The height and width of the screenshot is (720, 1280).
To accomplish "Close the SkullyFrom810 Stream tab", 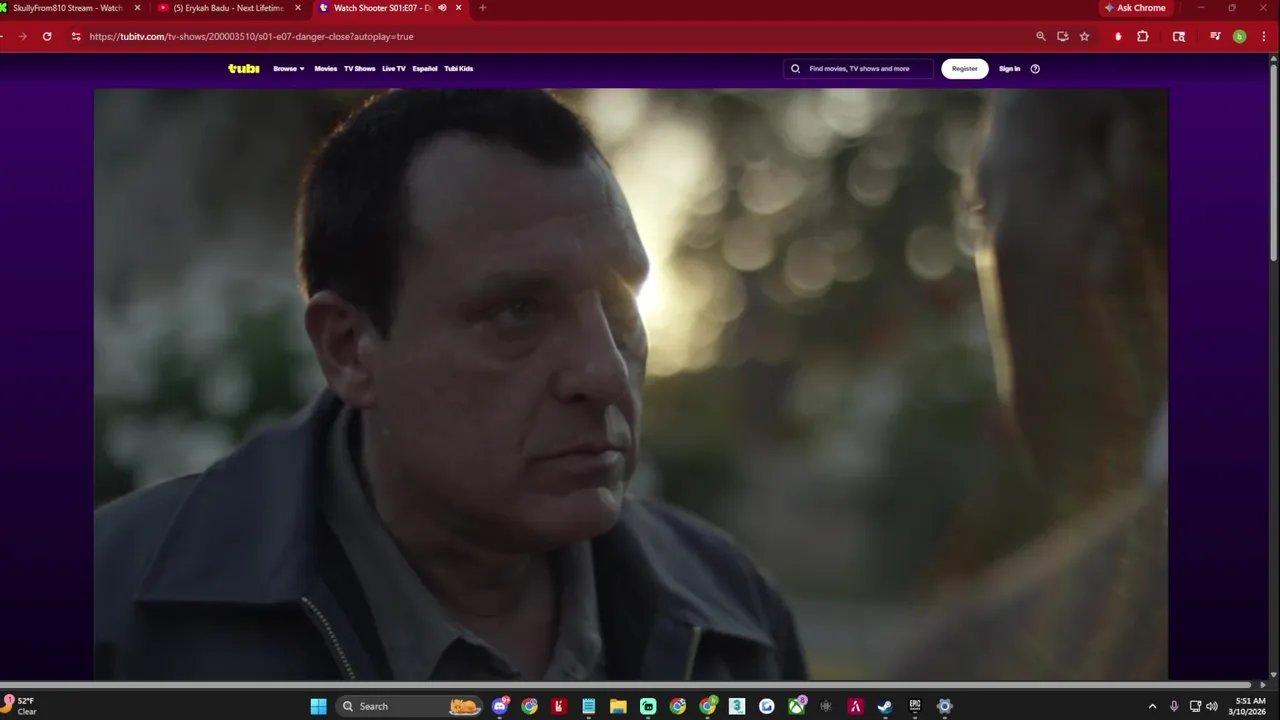I will point(138,8).
